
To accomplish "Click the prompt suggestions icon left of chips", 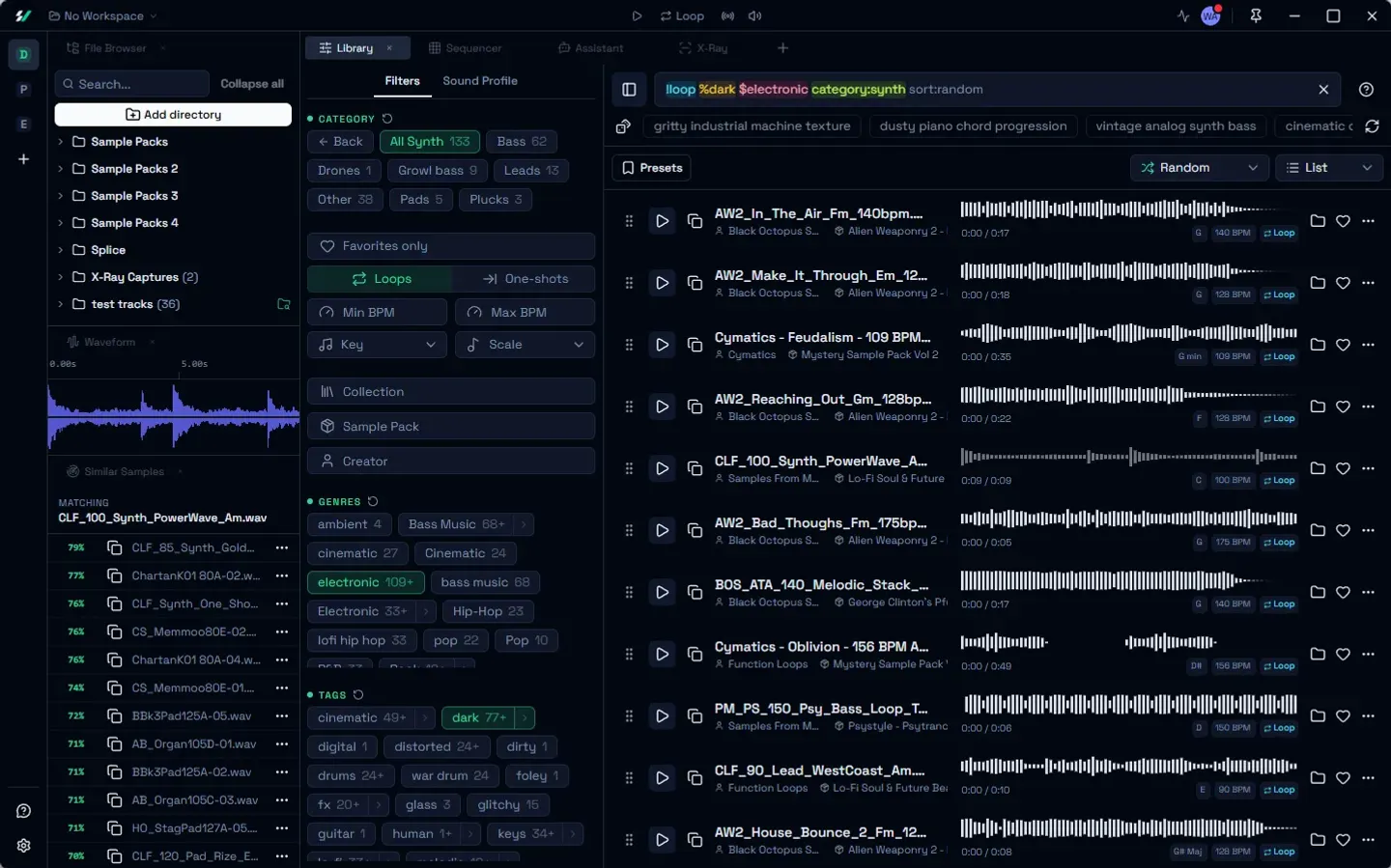I will tap(623, 126).
